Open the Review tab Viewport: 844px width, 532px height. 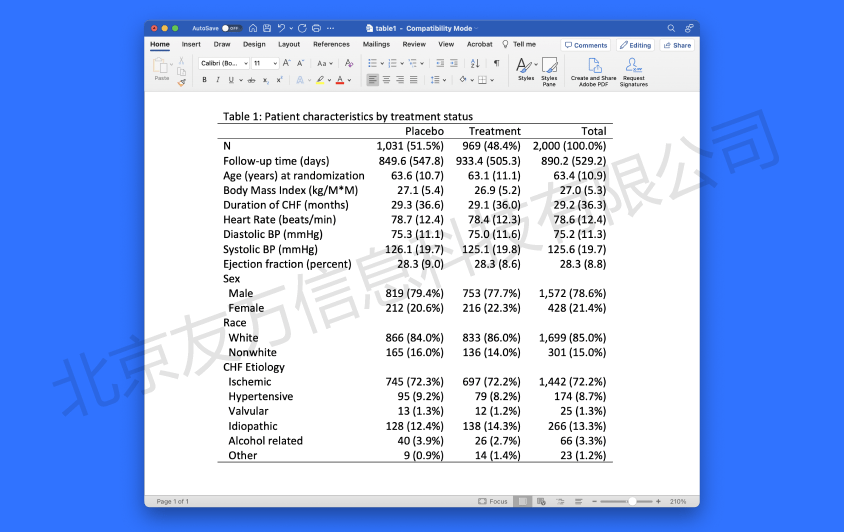(414, 44)
